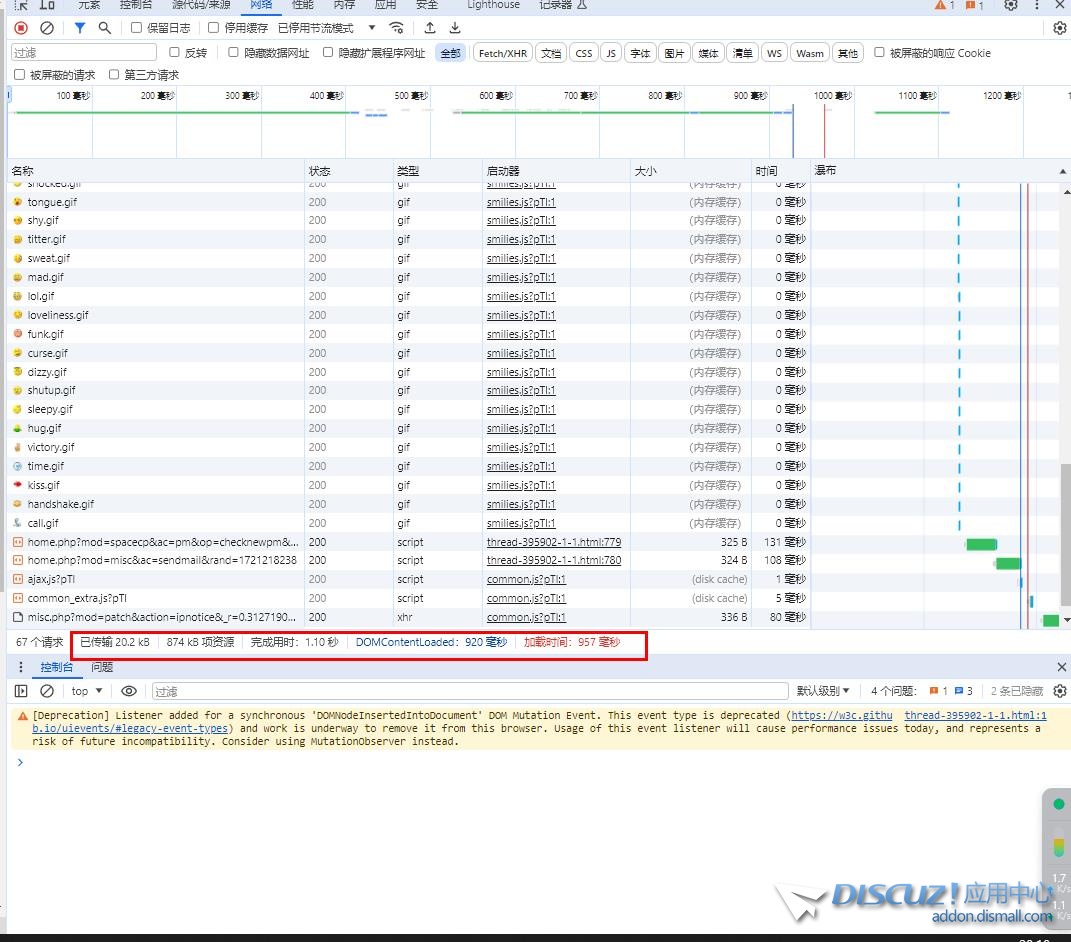This screenshot has height=942, width=1071.
Task: Filter requests by Fetch/XHR type
Action: (502, 53)
